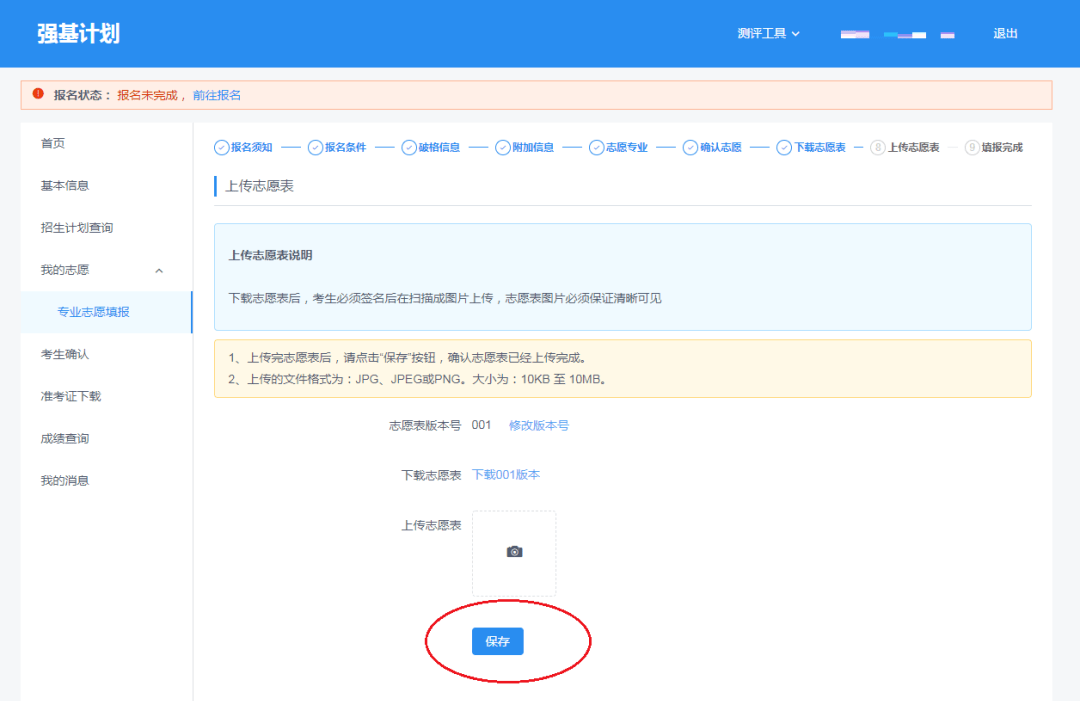Screen dimensions: 1080x701
Task: Open 首页 in the sidebar
Action: click(53, 143)
